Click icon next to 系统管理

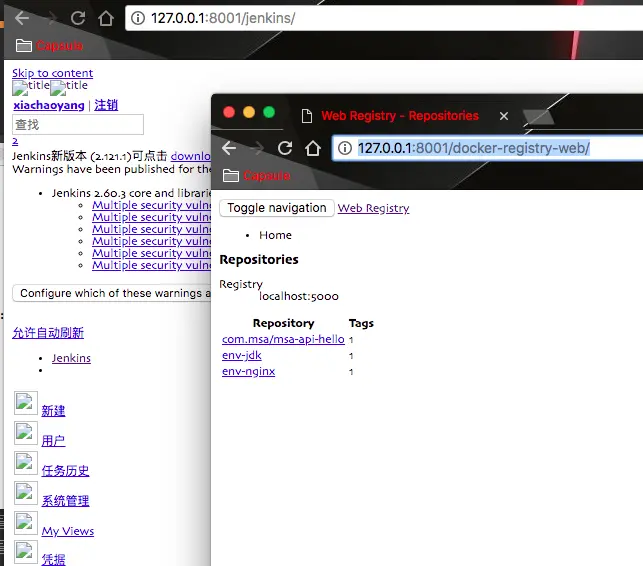26,493
